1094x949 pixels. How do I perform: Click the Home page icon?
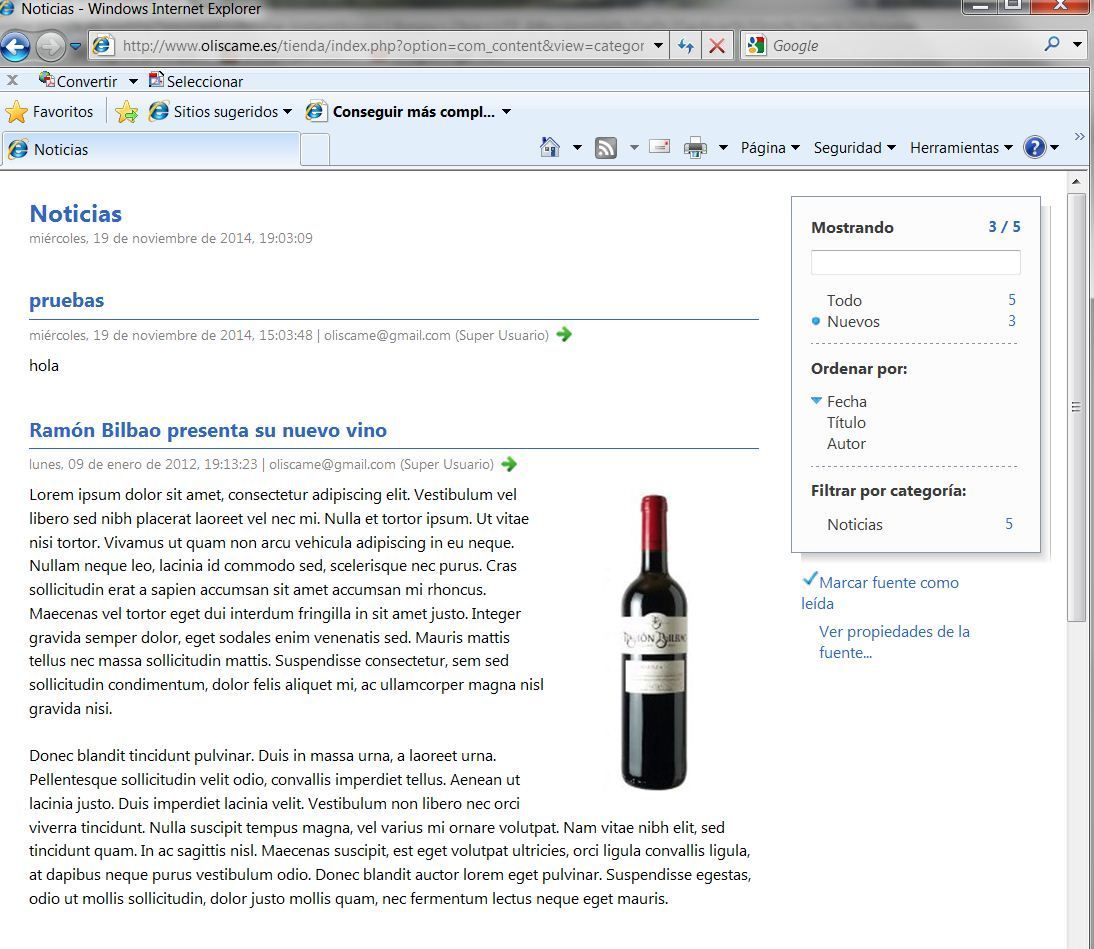550,147
